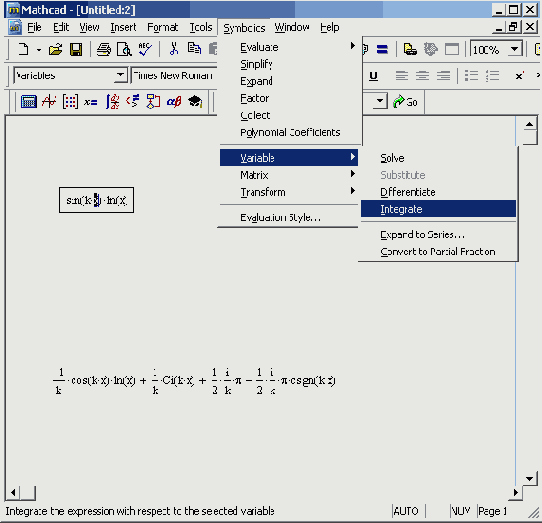
Task: Open the Insert menu
Action: [123, 27]
